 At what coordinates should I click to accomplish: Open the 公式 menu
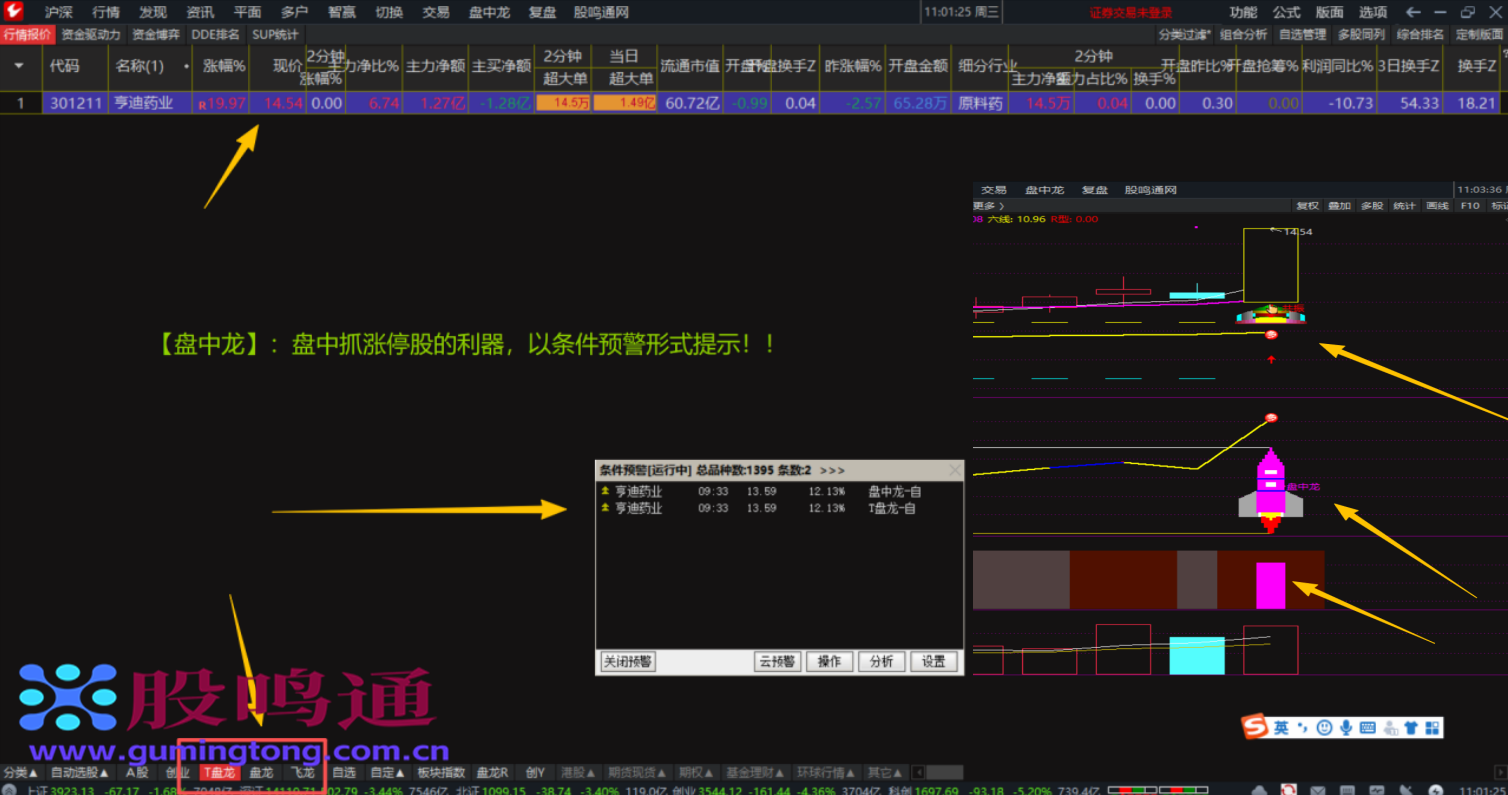coord(1286,12)
